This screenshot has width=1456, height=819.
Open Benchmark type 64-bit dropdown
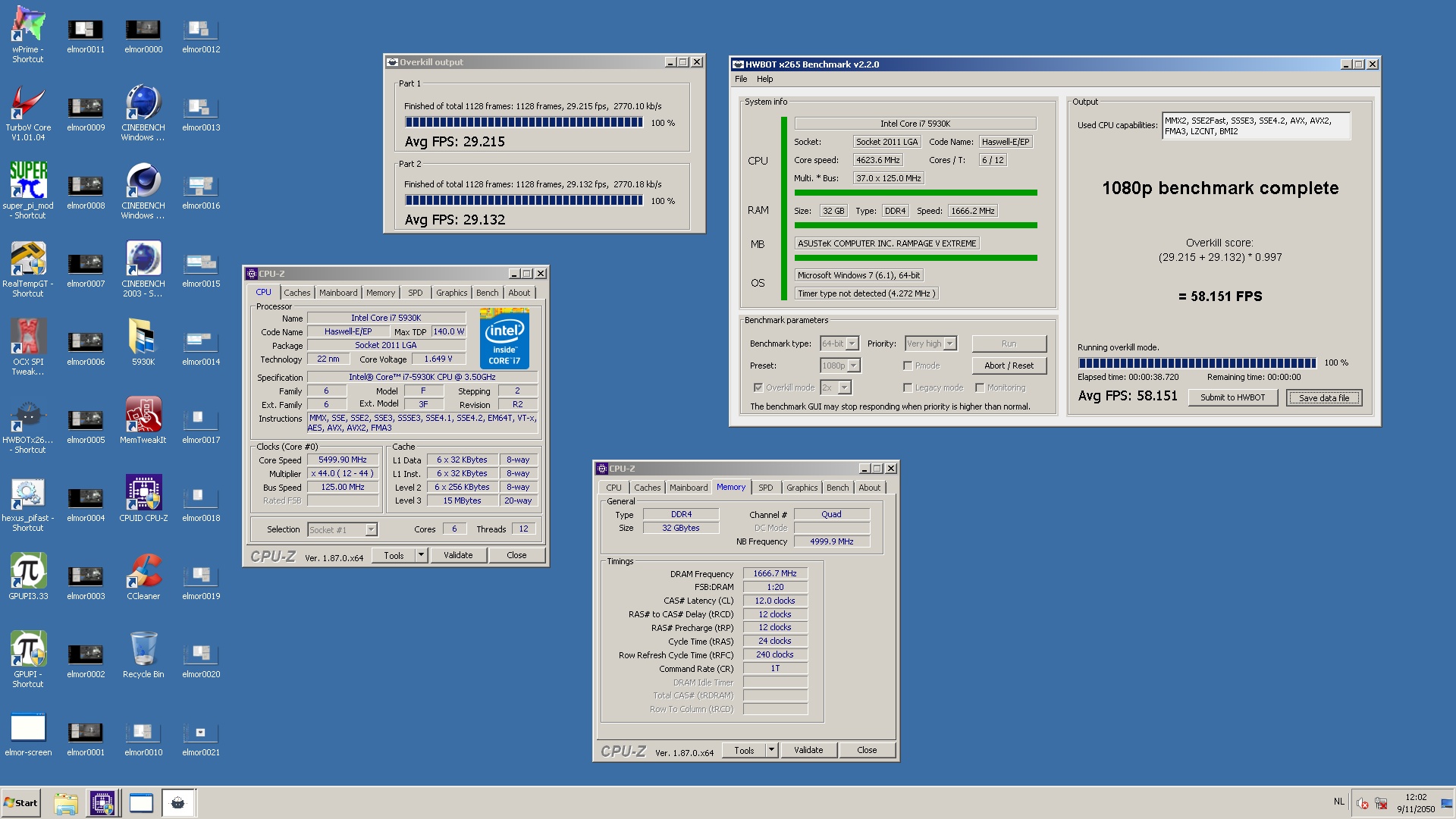(x=839, y=344)
